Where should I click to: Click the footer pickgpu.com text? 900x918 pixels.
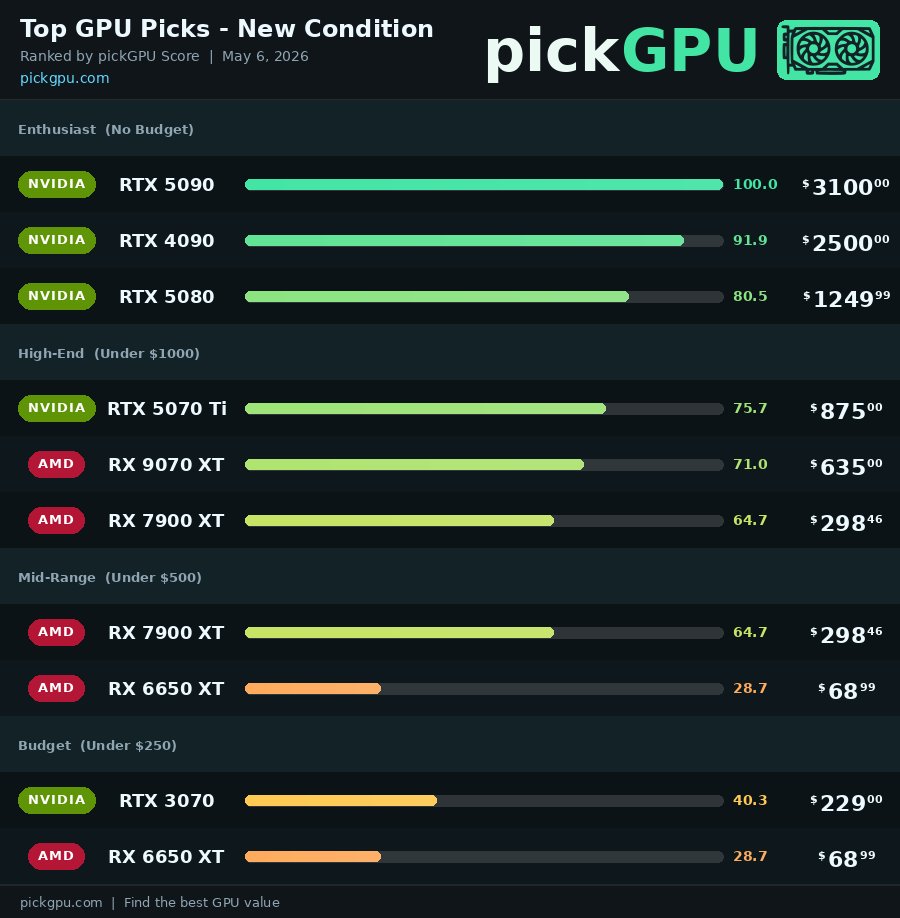61,902
